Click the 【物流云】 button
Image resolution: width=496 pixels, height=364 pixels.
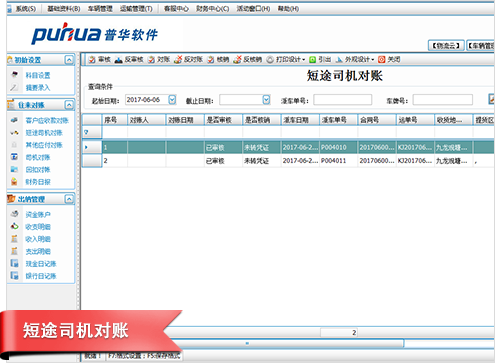click(x=446, y=46)
